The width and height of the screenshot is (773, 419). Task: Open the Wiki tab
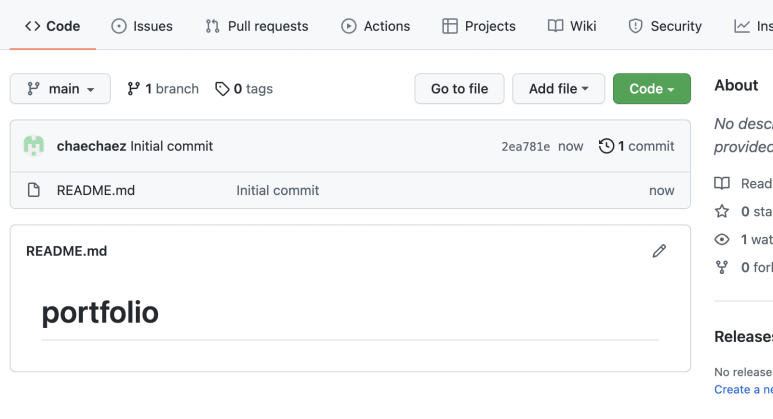click(572, 26)
